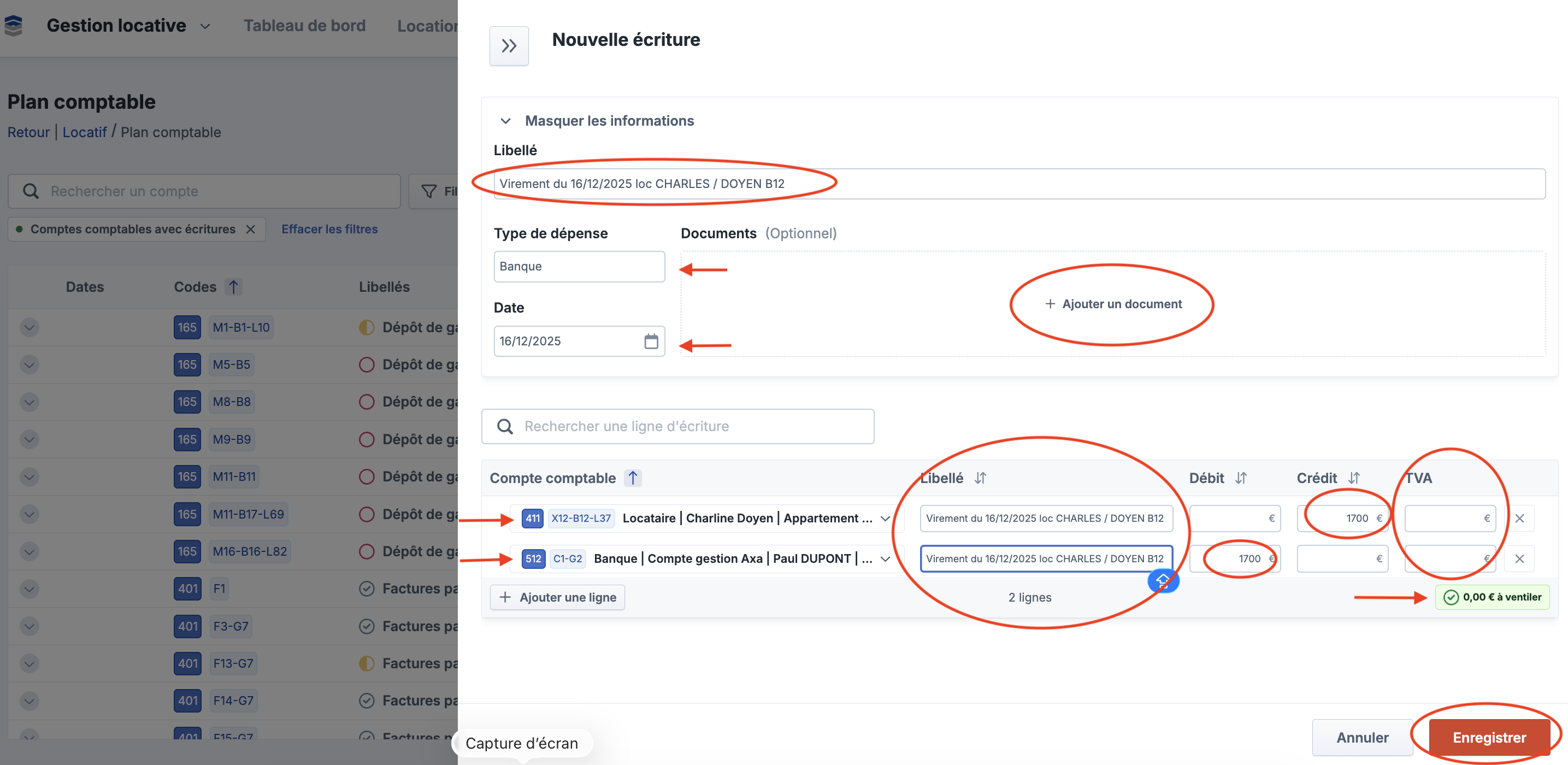Screen dimensions: 1568x765
Task: Click the Enregistrer button
Action: click(x=1488, y=737)
